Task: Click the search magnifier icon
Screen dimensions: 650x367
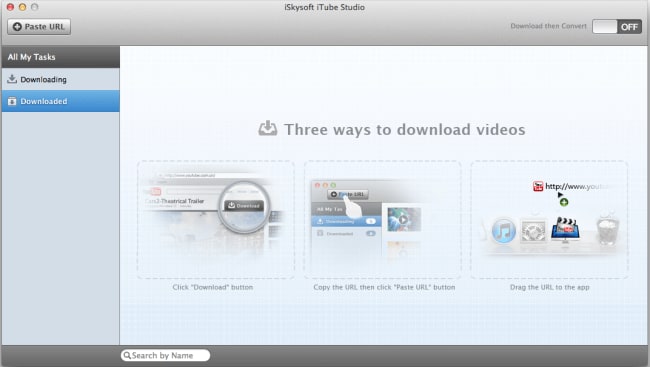Action: click(127, 355)
